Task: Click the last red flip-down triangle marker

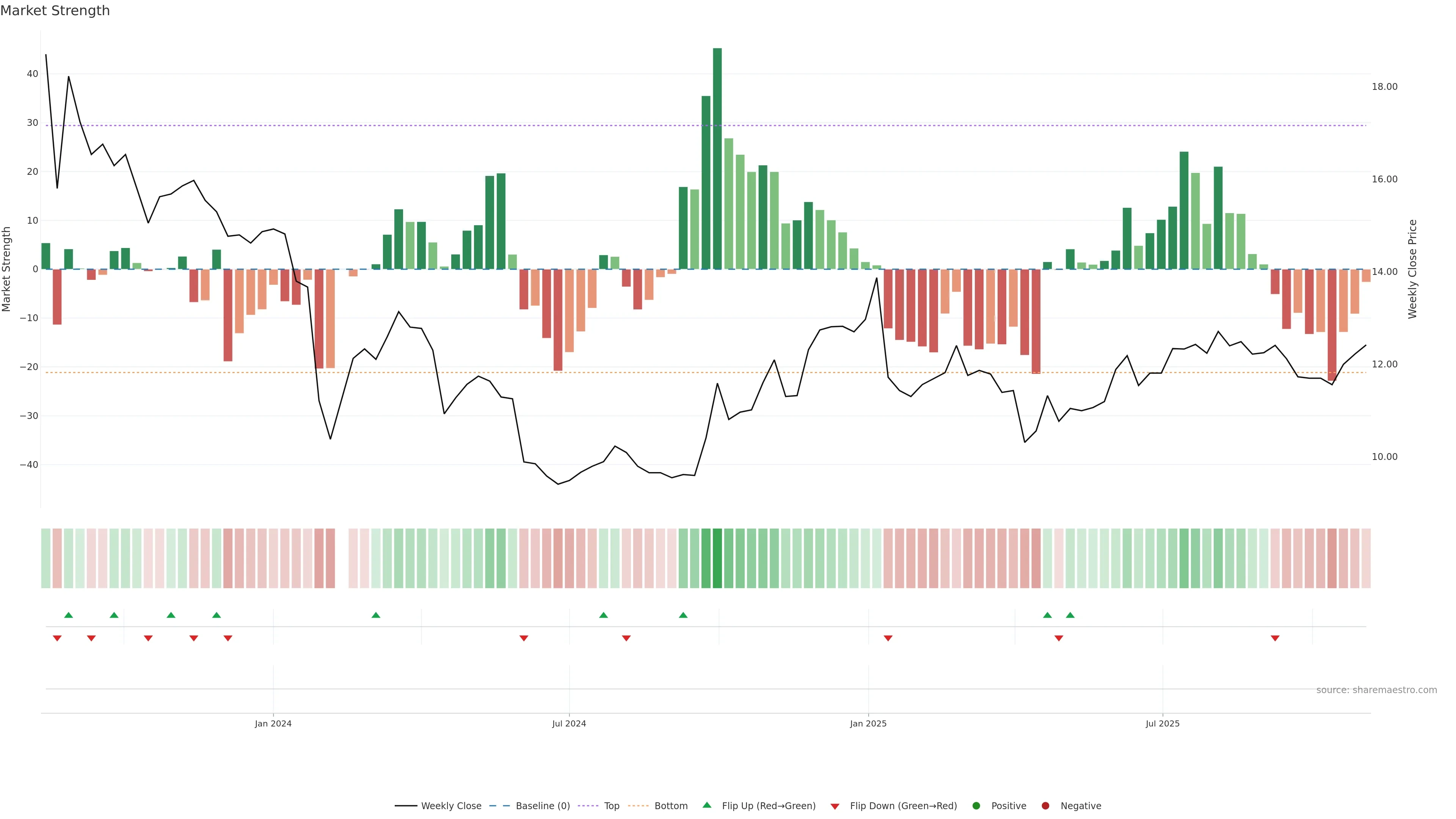Action: click(x=1275, y=638)
